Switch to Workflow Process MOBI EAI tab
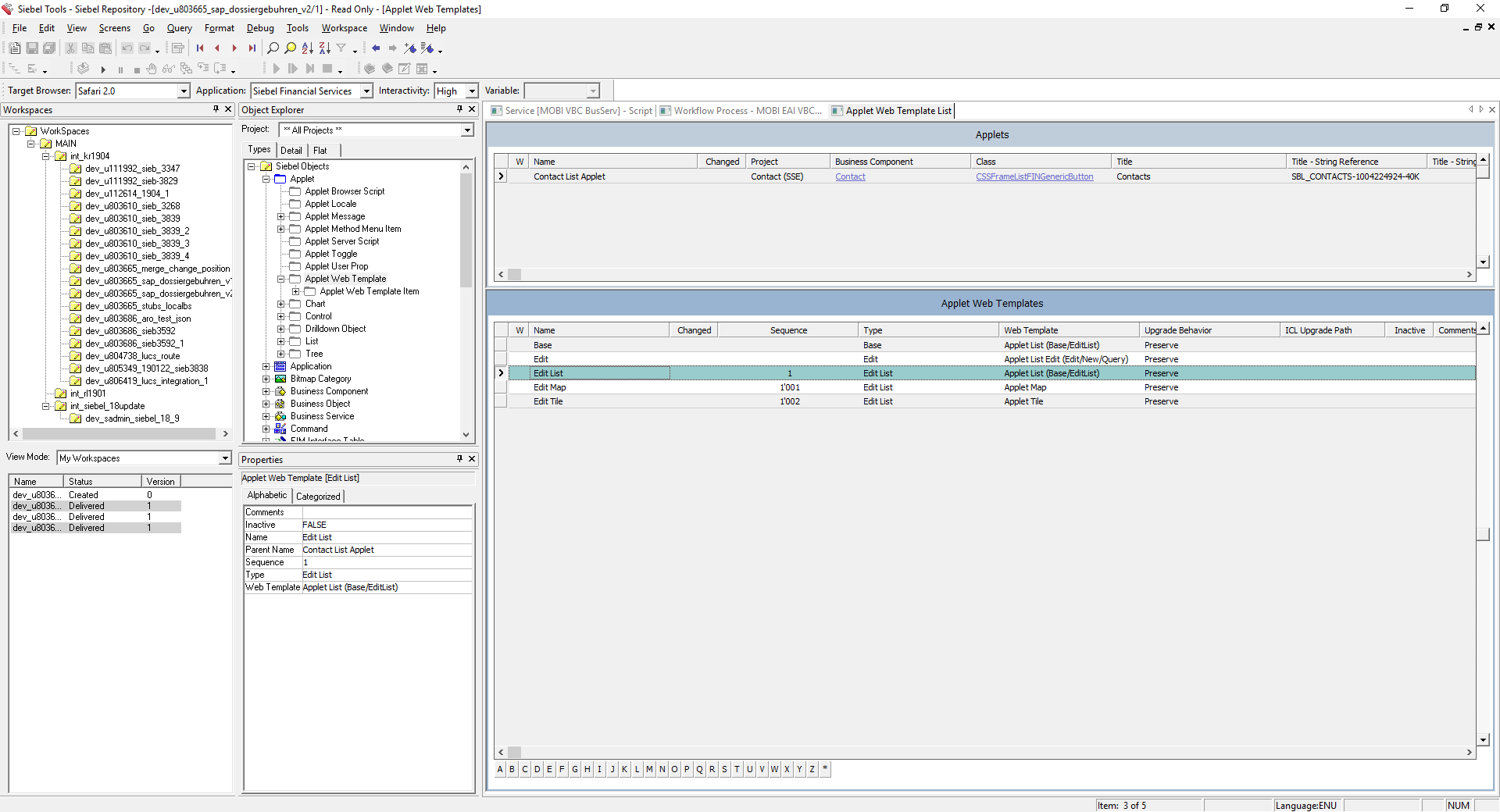 741,111
